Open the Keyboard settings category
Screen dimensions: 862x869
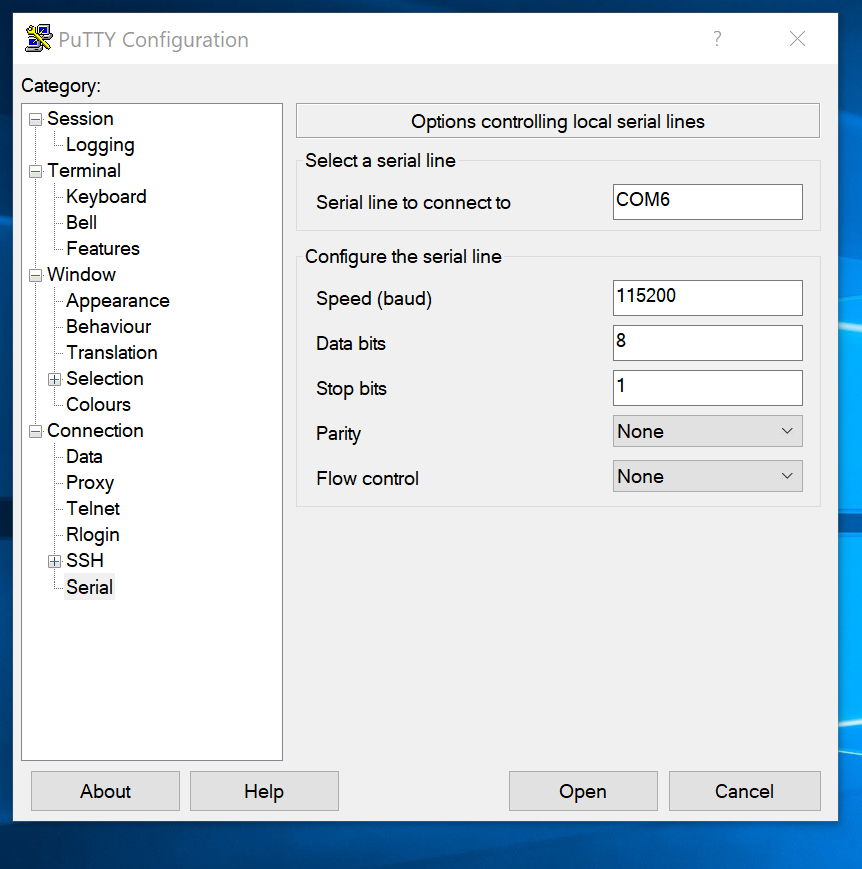pos(106,197)
